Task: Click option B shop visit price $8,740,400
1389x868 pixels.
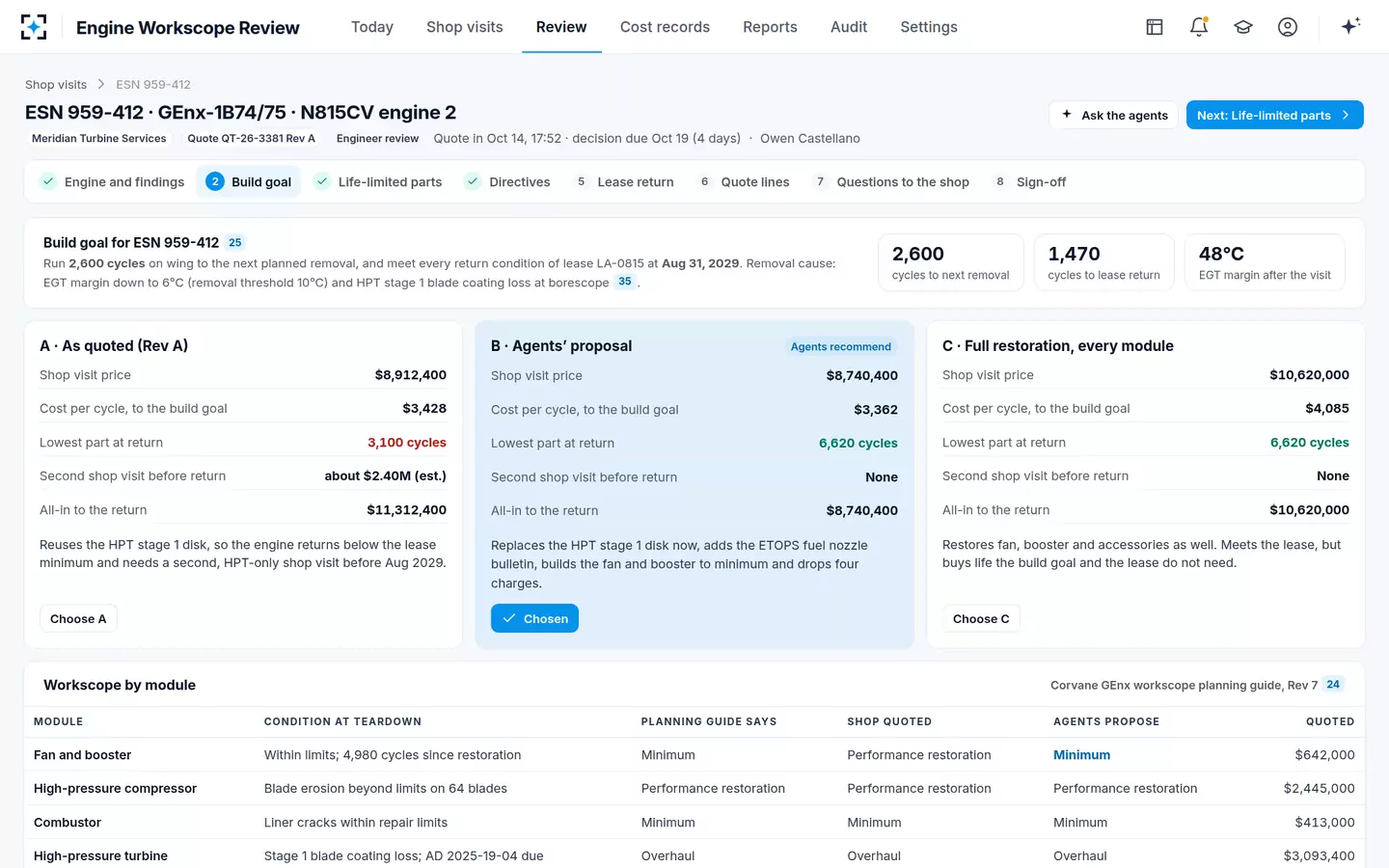Action: [861, 376]
